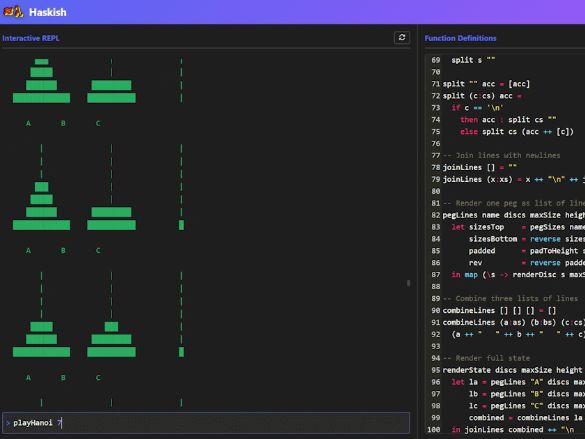The width and height of the screenshot is (585, 439).
Task: Click the Function Definitions heading
Action: [x=460, y=38]
